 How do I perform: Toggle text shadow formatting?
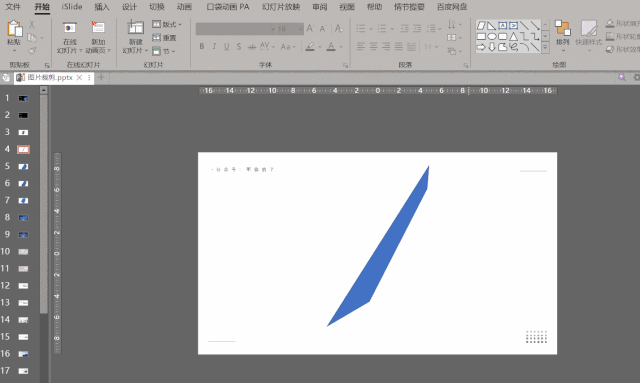[x=239, y=47]
